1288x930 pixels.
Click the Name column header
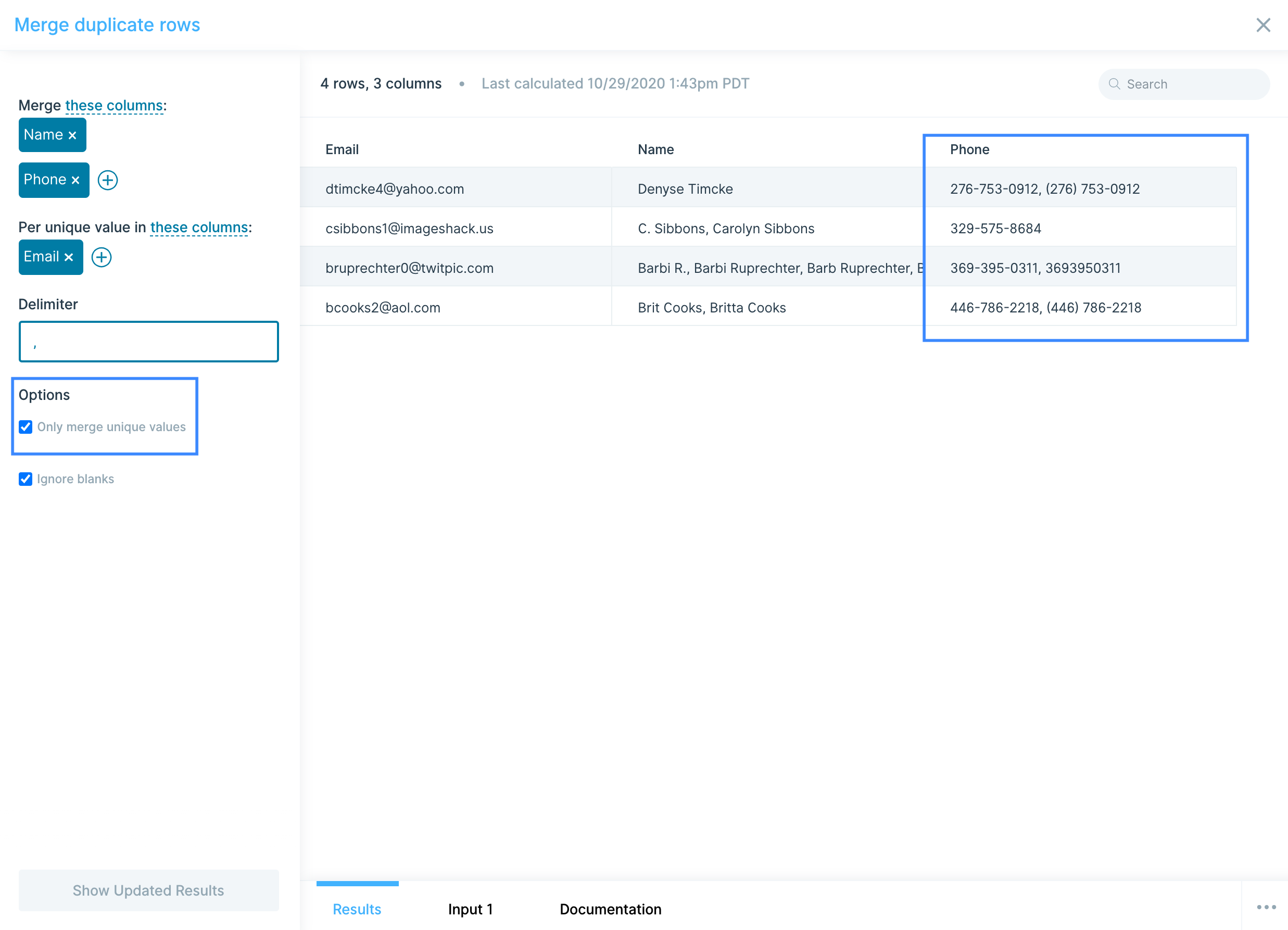click(655, 149)
